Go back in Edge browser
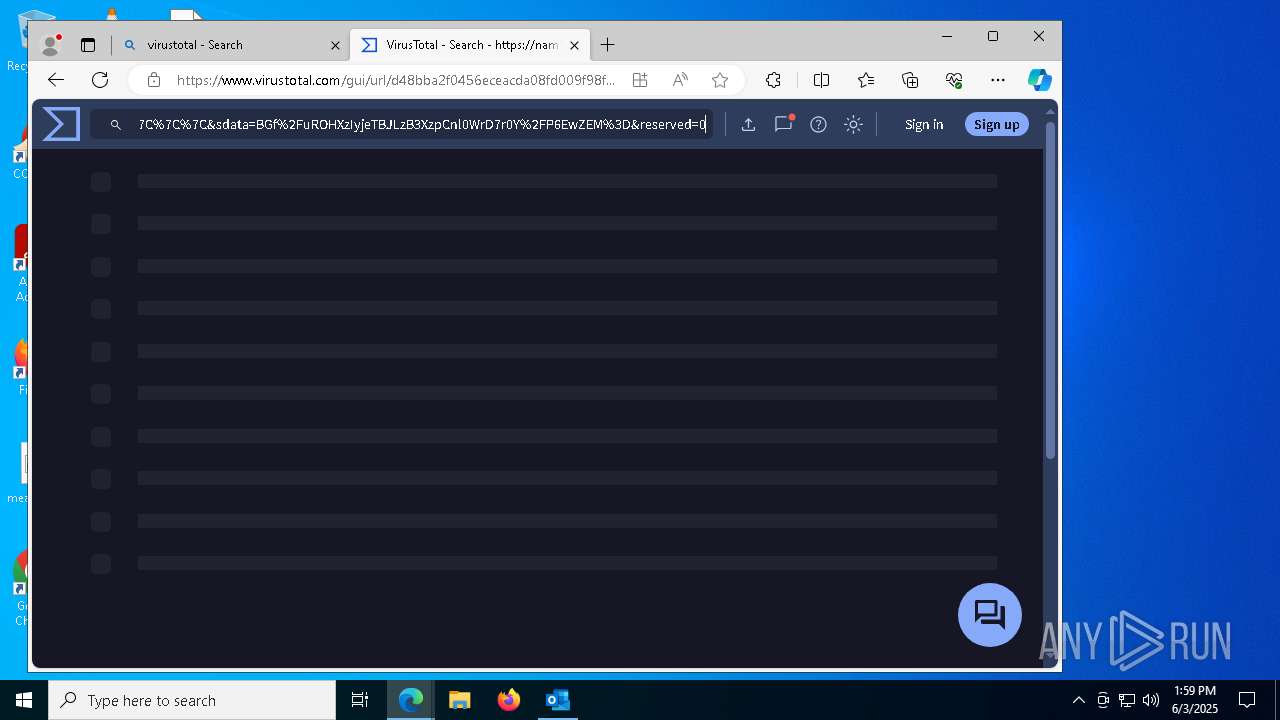Image resolution: width=1280 pixels, height=720 pixels. point(56,80)
